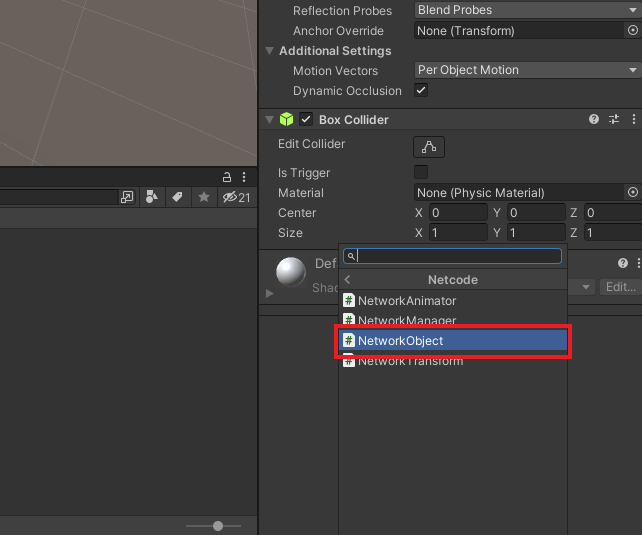Open Box Collider three-dot options menu
Viewport: 642px width, 535px height.
point(634,119)
